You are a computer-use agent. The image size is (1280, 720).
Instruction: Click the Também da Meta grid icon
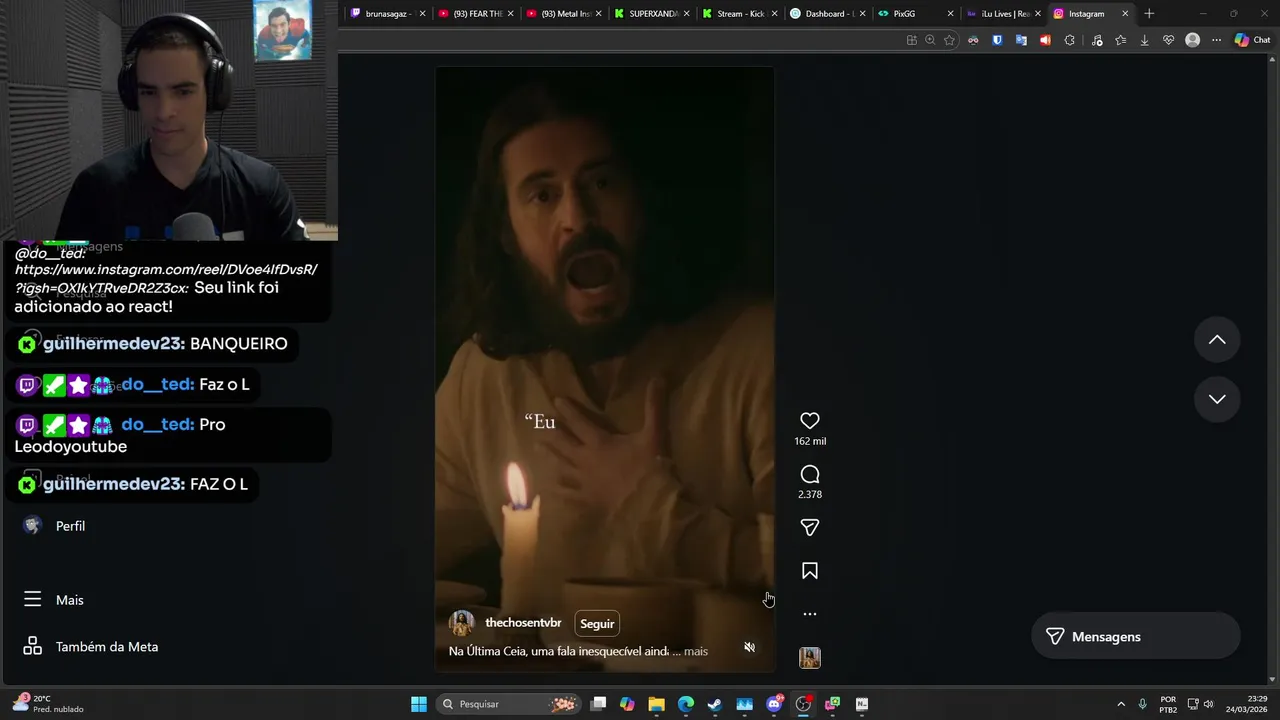pyautogui.click(x=33, y=646)
